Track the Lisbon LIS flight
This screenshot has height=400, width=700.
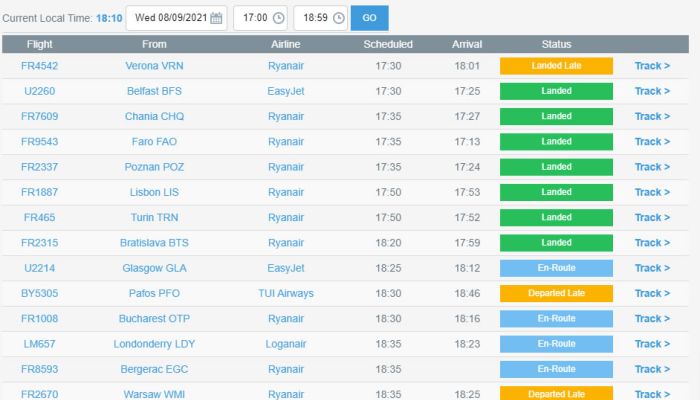coord(652,192)
